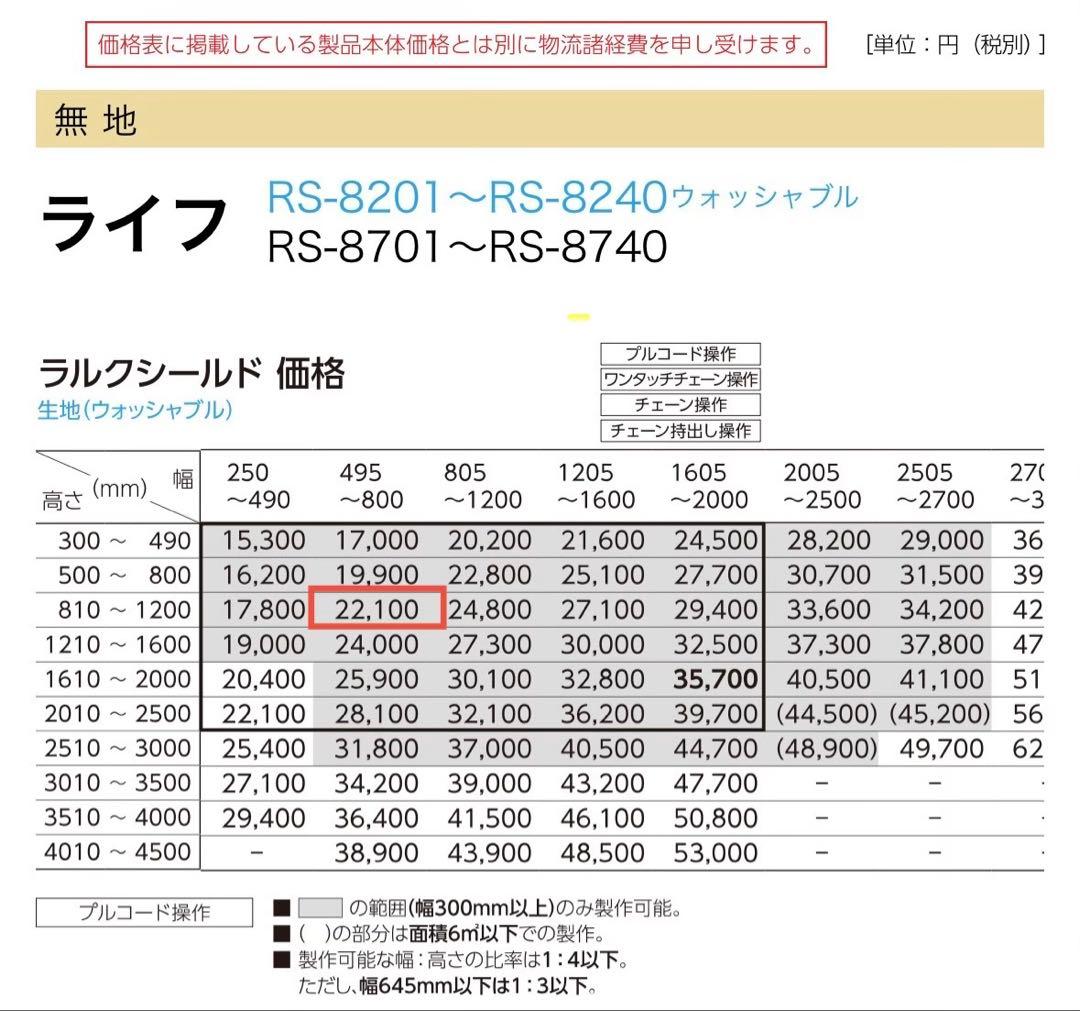This screenshot has height=1011, width=1080.
Task: Select the 1205~1600 width column header
Action: coord(596,486)
